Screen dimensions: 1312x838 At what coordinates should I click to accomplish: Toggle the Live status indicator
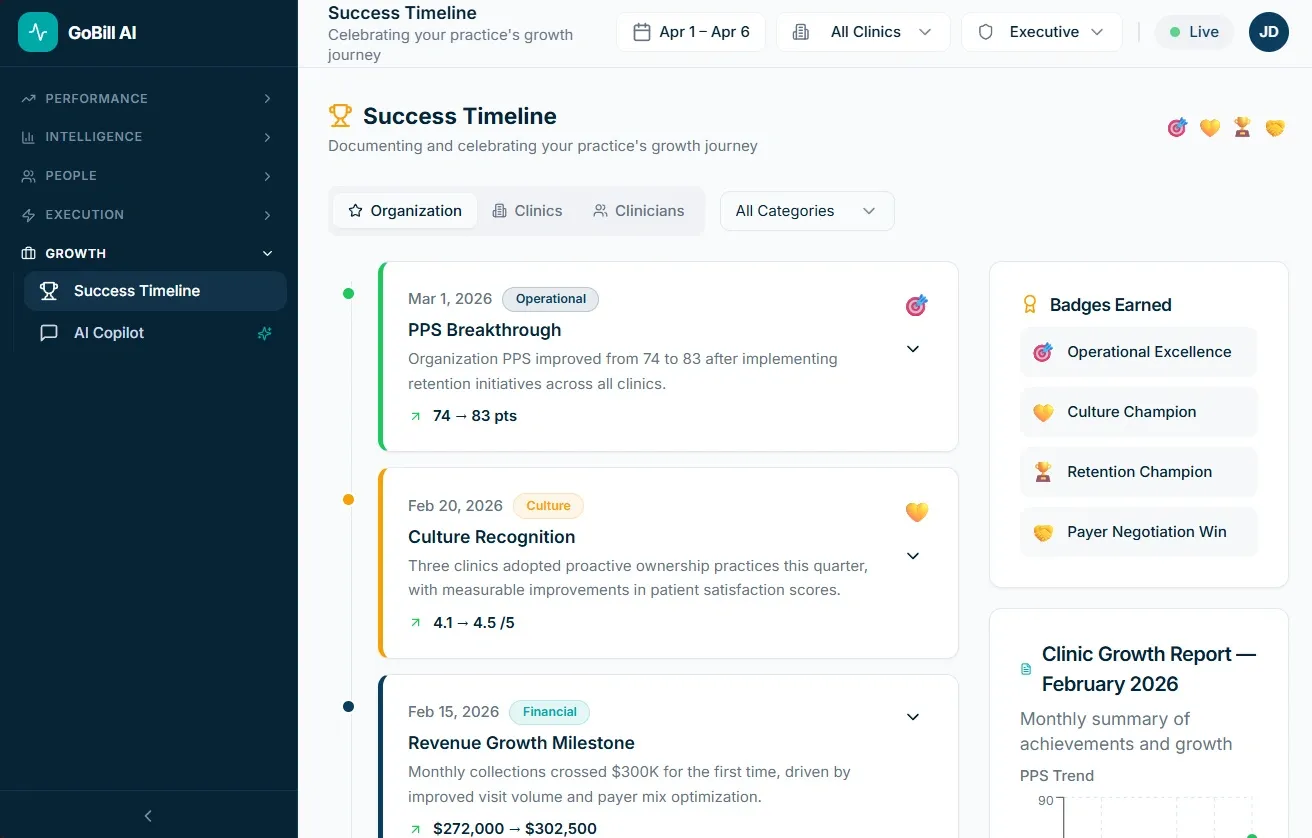tap(1194, 32)
